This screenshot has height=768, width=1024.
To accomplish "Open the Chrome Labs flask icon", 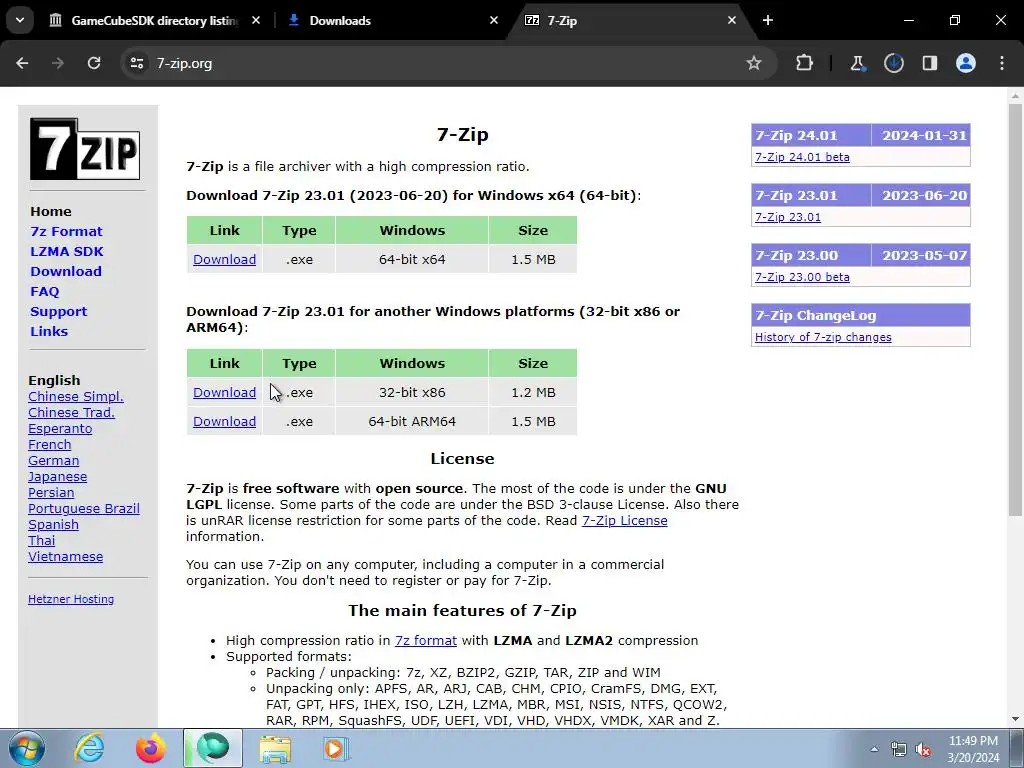I will coord(857,63).
